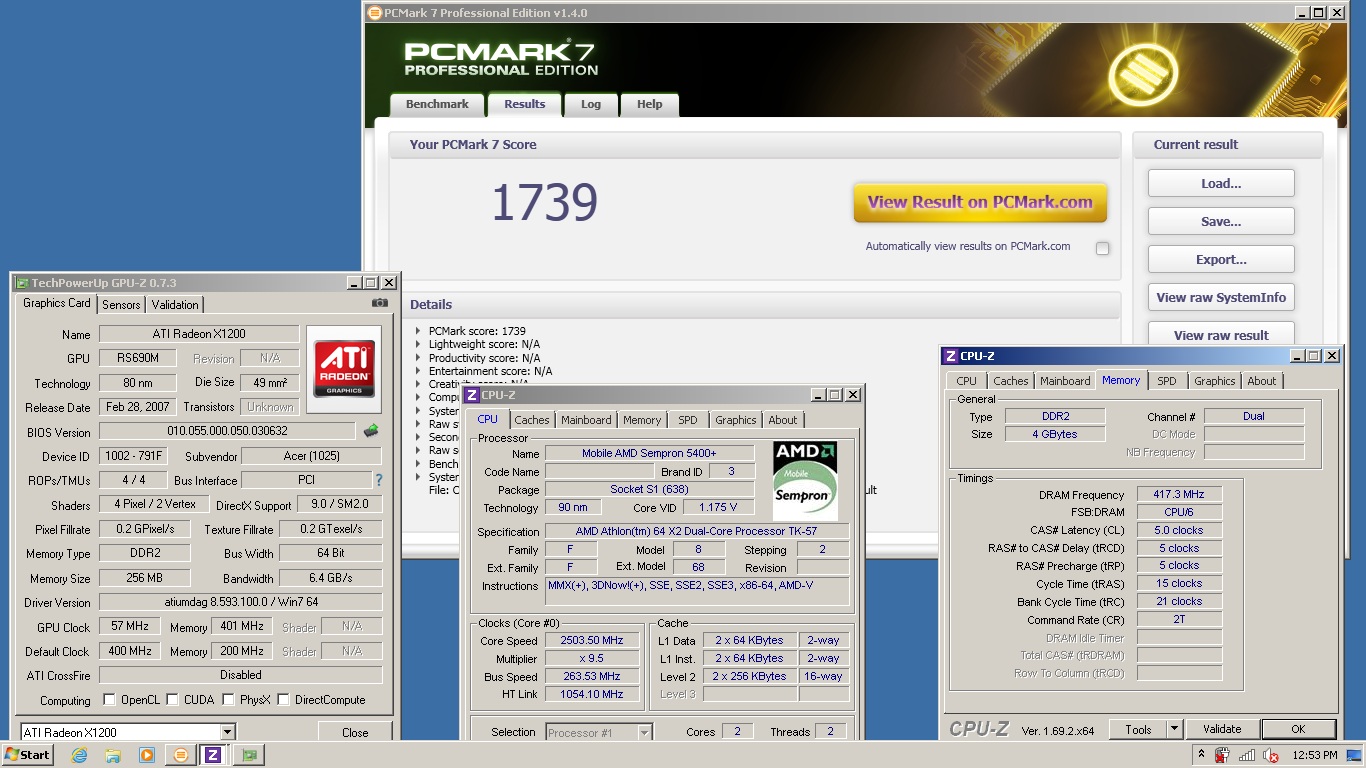
Task: Click the muted volume speaker tray icon
Action: point(1272,755)
